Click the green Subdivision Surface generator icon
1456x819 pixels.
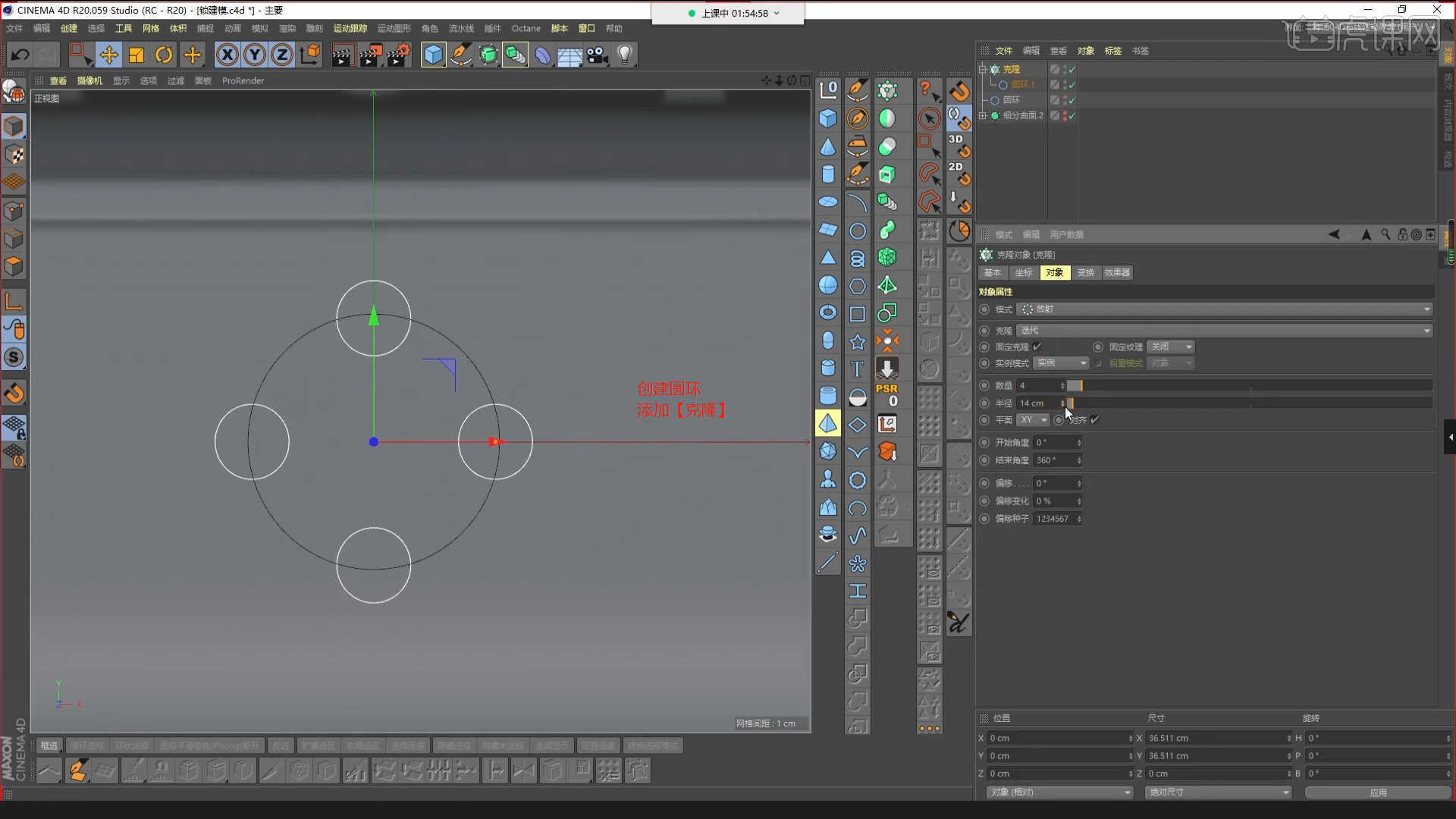point(488,55)
